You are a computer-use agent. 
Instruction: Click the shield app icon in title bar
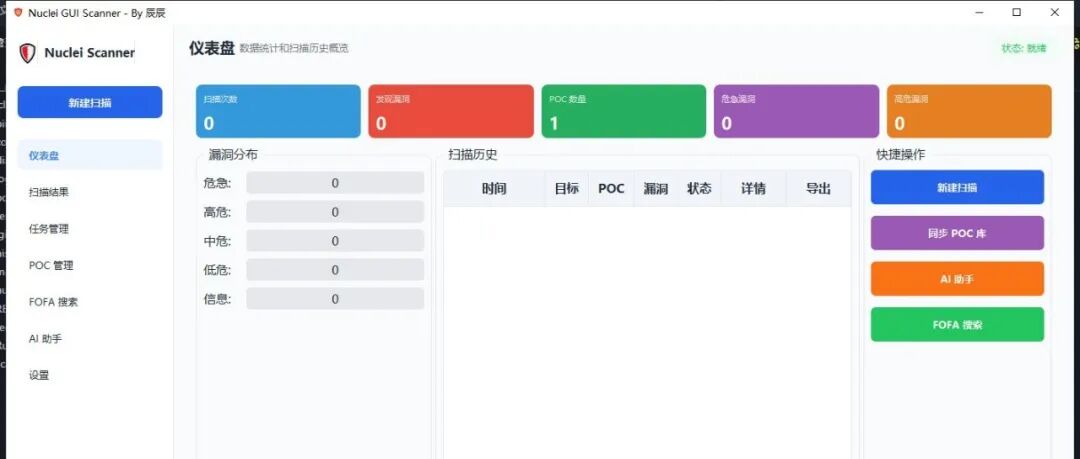pyautogui.click(x=18, y=12)
